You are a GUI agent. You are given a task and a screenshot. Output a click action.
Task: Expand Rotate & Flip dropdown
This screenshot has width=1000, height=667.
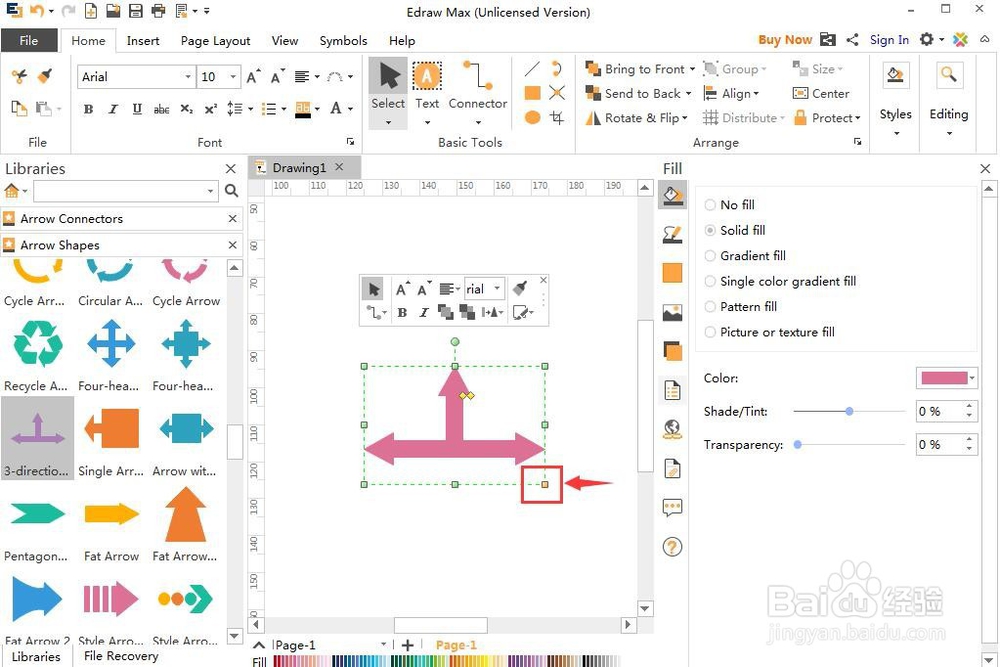(x=685, y=118)
